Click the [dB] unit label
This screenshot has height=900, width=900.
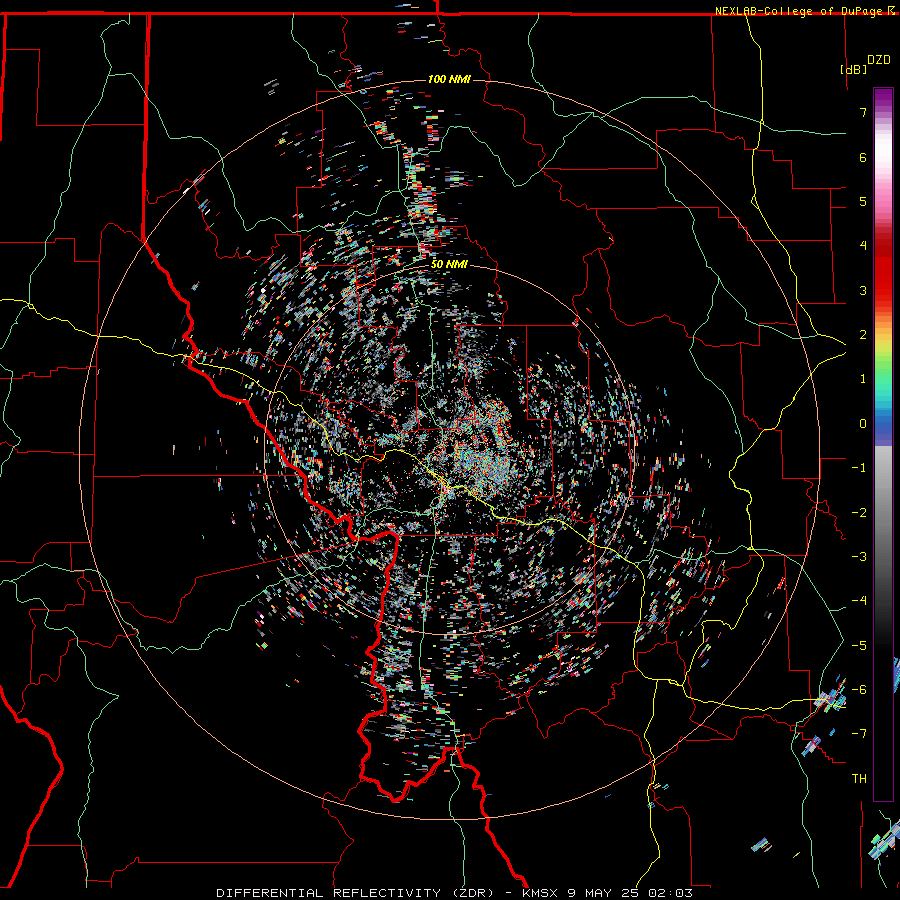(x=854, y=69)
